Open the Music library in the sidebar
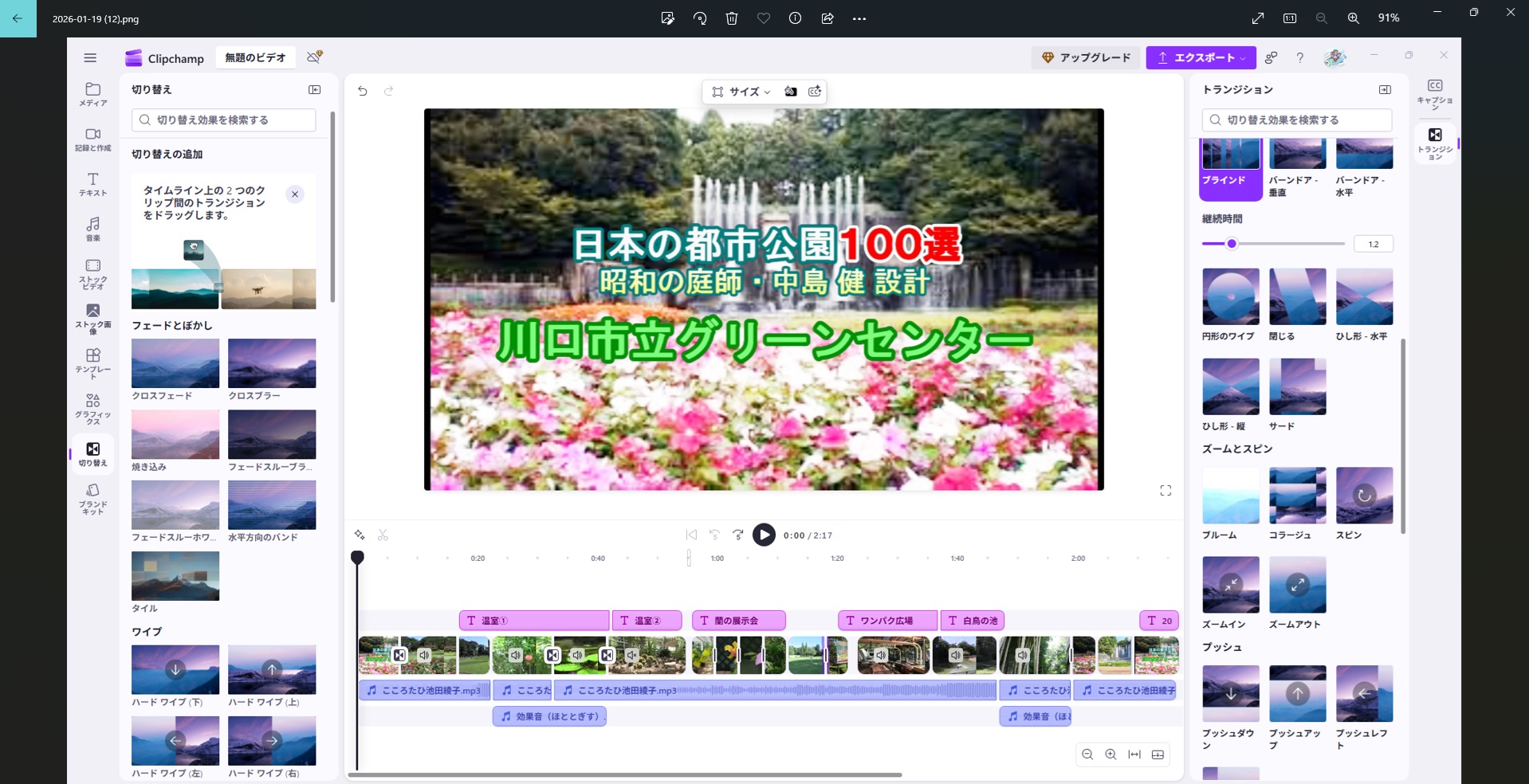The width and height of the screenshot is (1529, 784). tap(92, 229)
